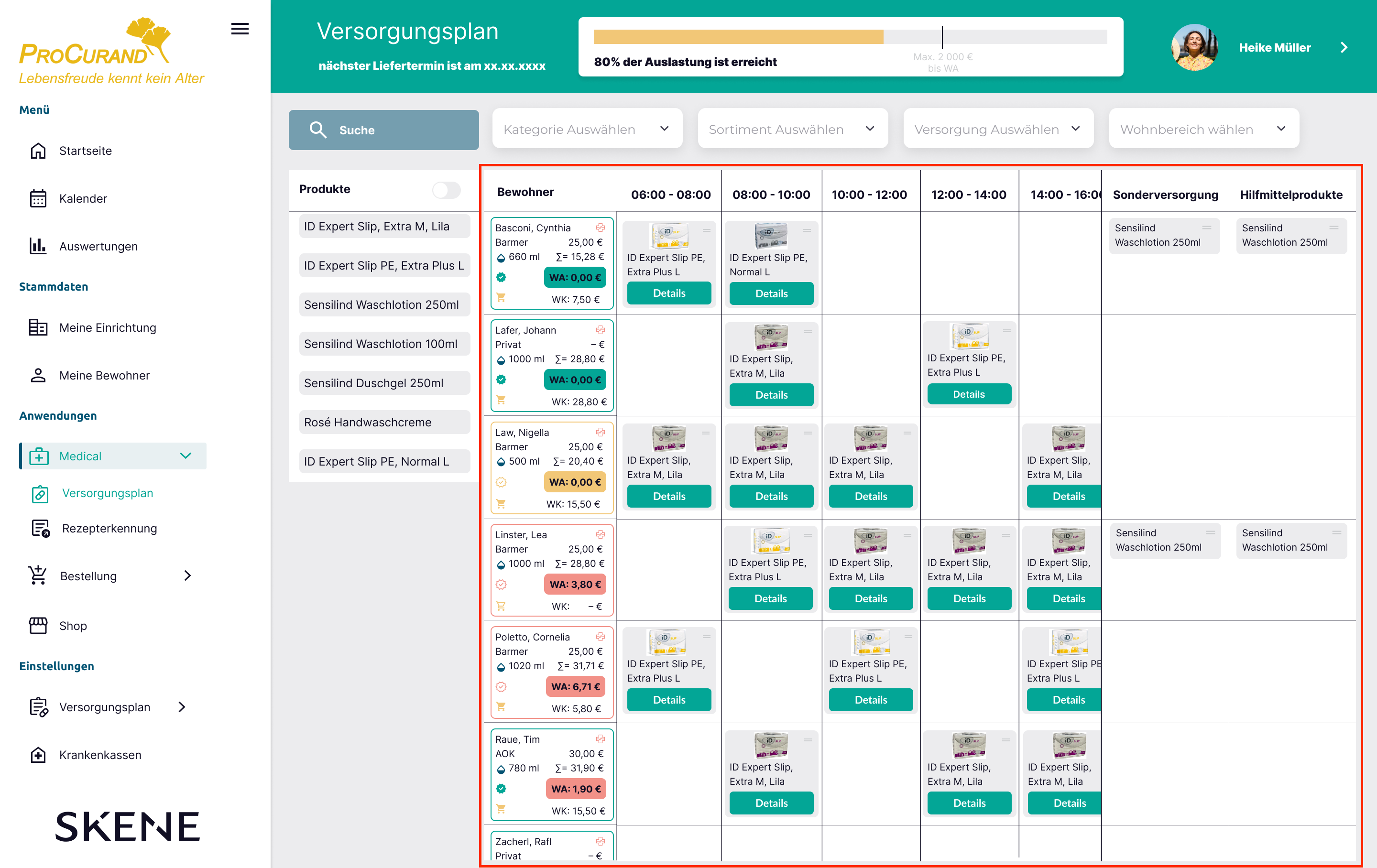The height and width of the screenshot is (868, 1377).
Task: Select the Rosé Handwaschcreme product entry
Action: pyautogui.click(x=384, y=422)
